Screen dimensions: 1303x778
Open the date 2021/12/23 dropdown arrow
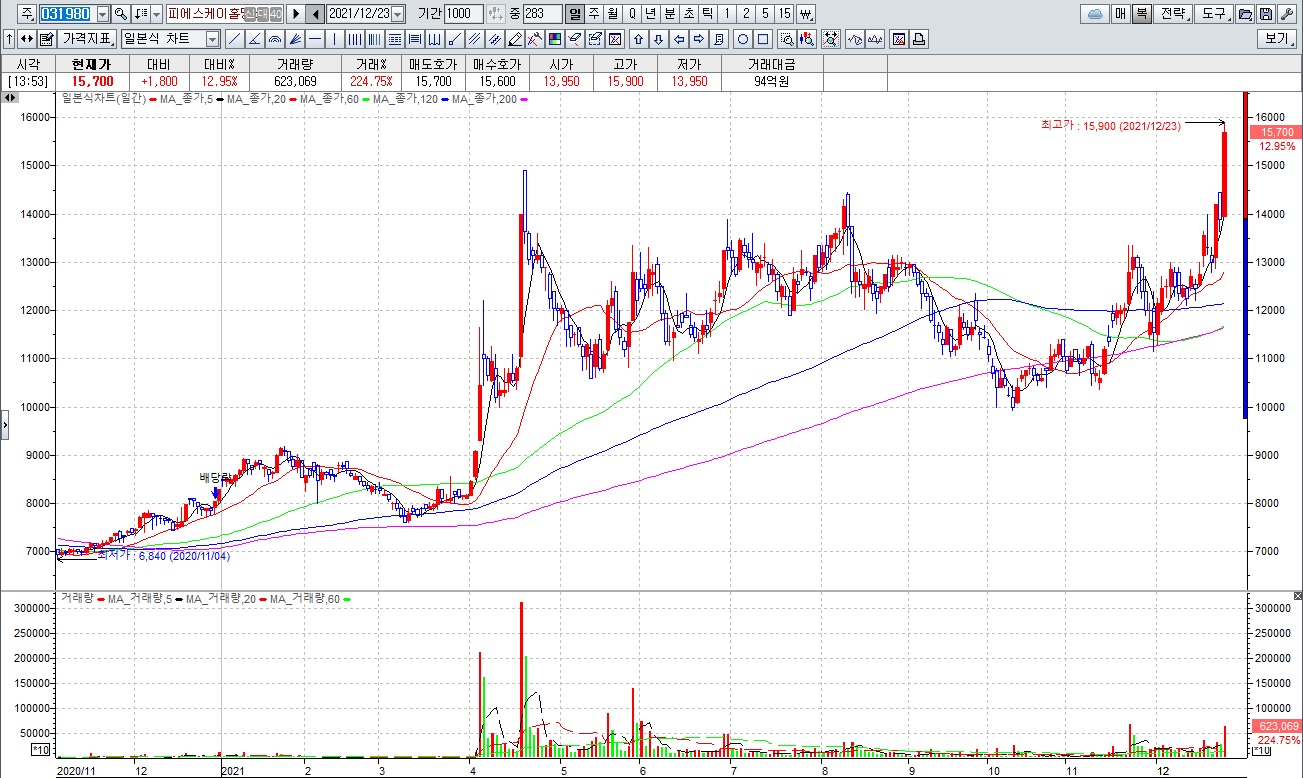tap(398, 14)
